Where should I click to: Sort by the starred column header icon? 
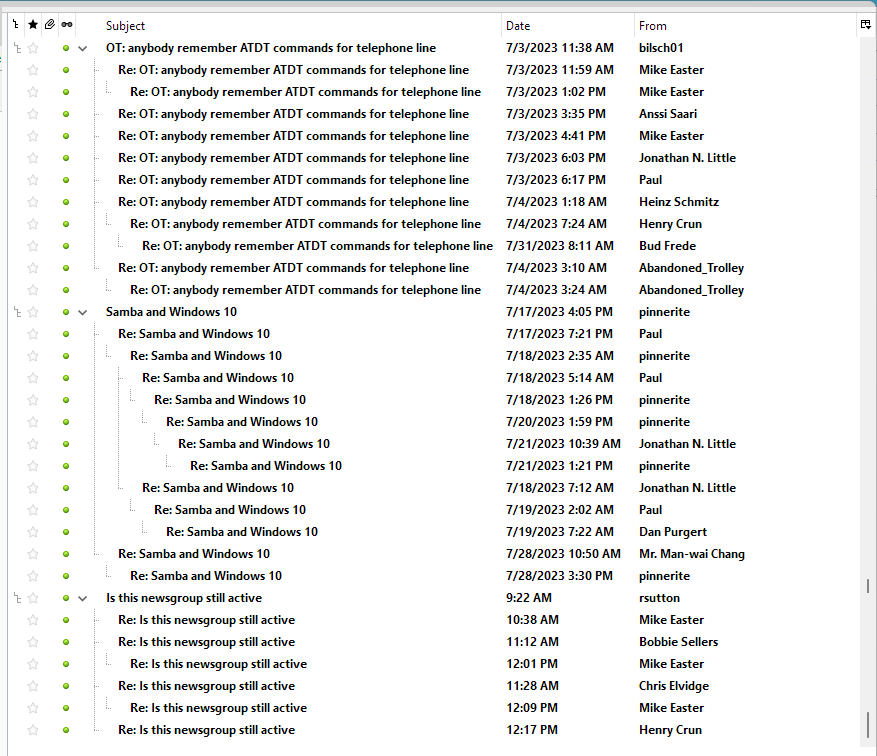[33, 25]
